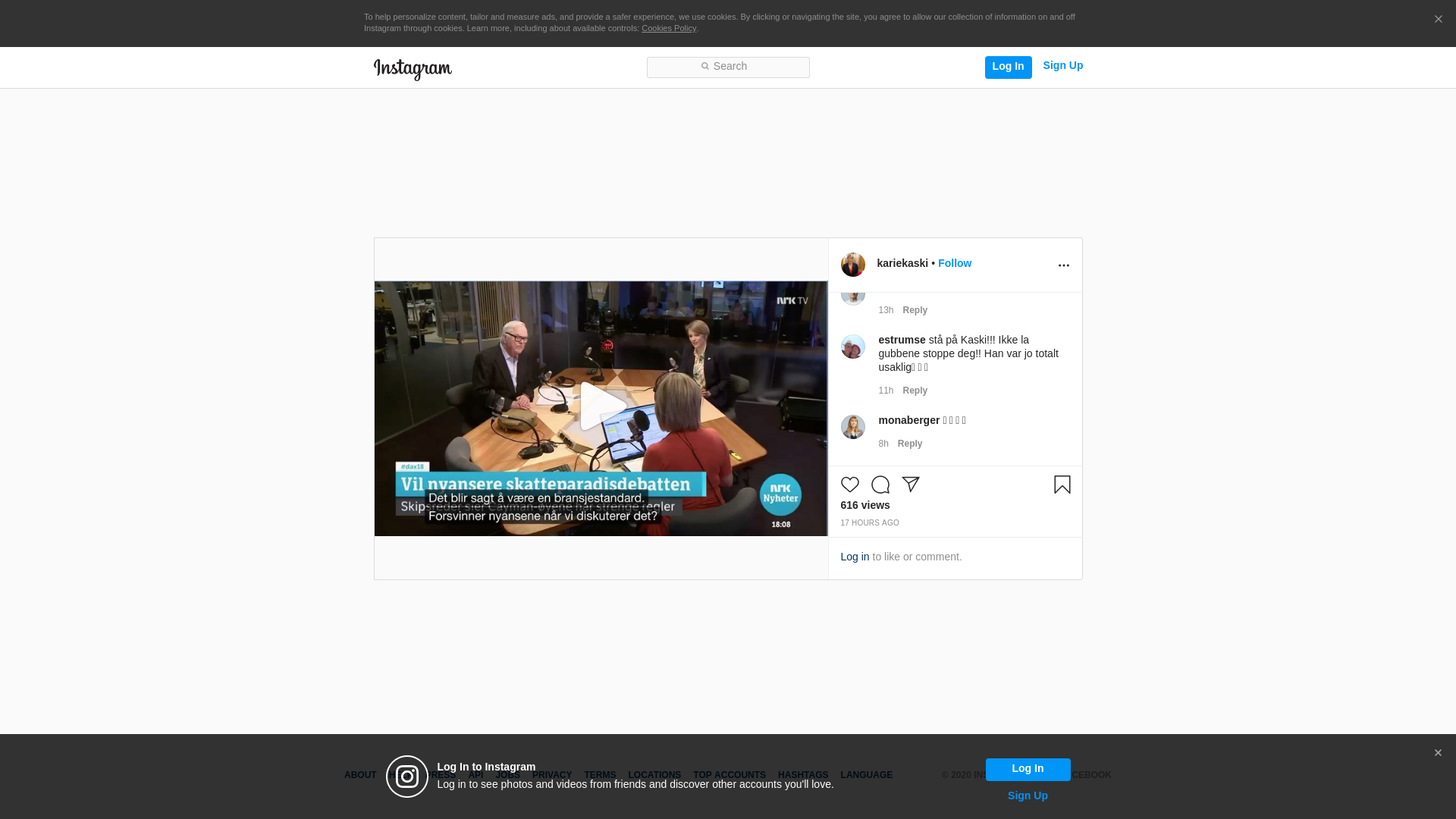Dismiss the cookie notice banner
The height and width of the screenshot is (819, 1456).
tap(1438, 20)
